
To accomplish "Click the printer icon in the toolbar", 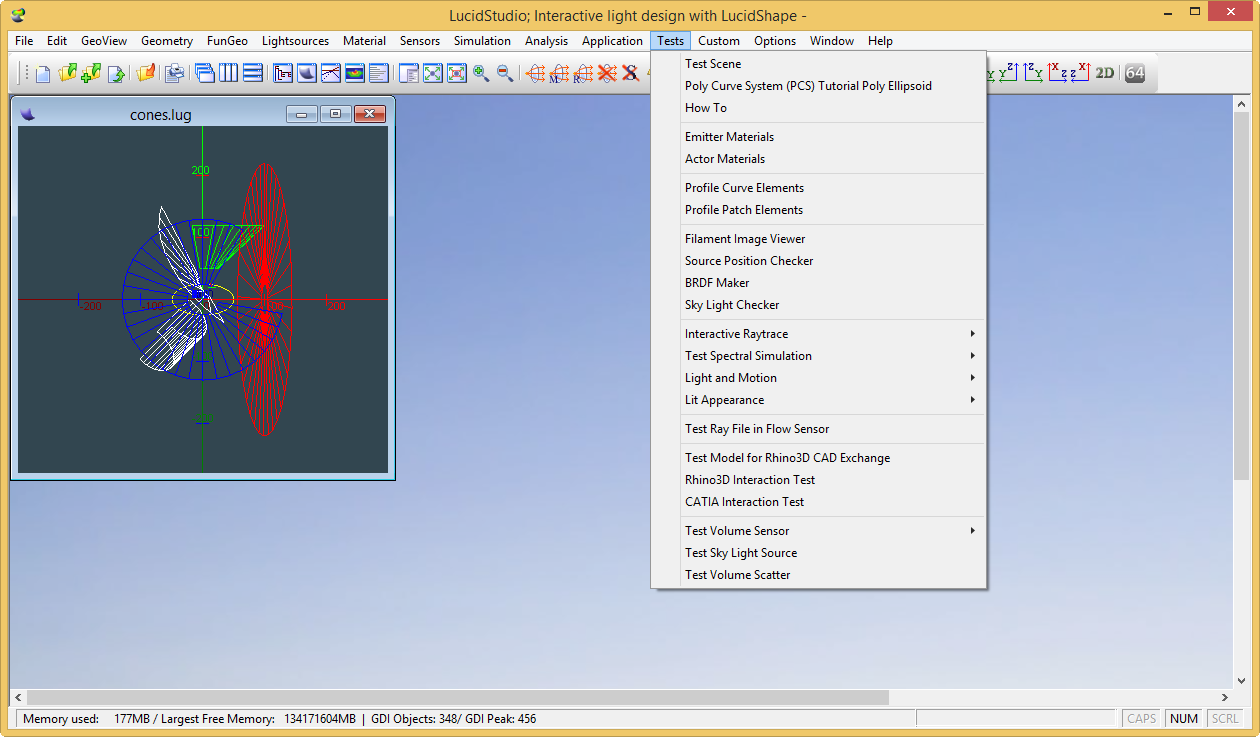I will 175,73.
